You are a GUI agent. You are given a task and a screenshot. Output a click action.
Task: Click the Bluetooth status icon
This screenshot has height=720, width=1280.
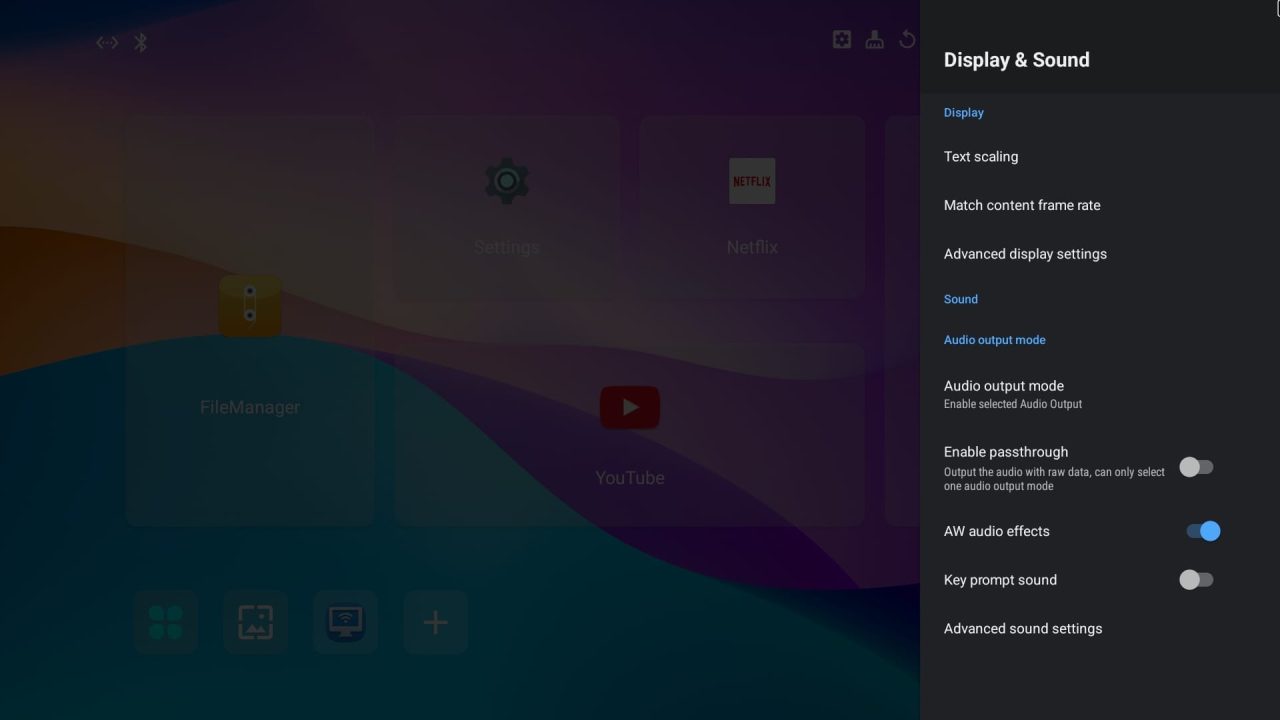[141, 42]
